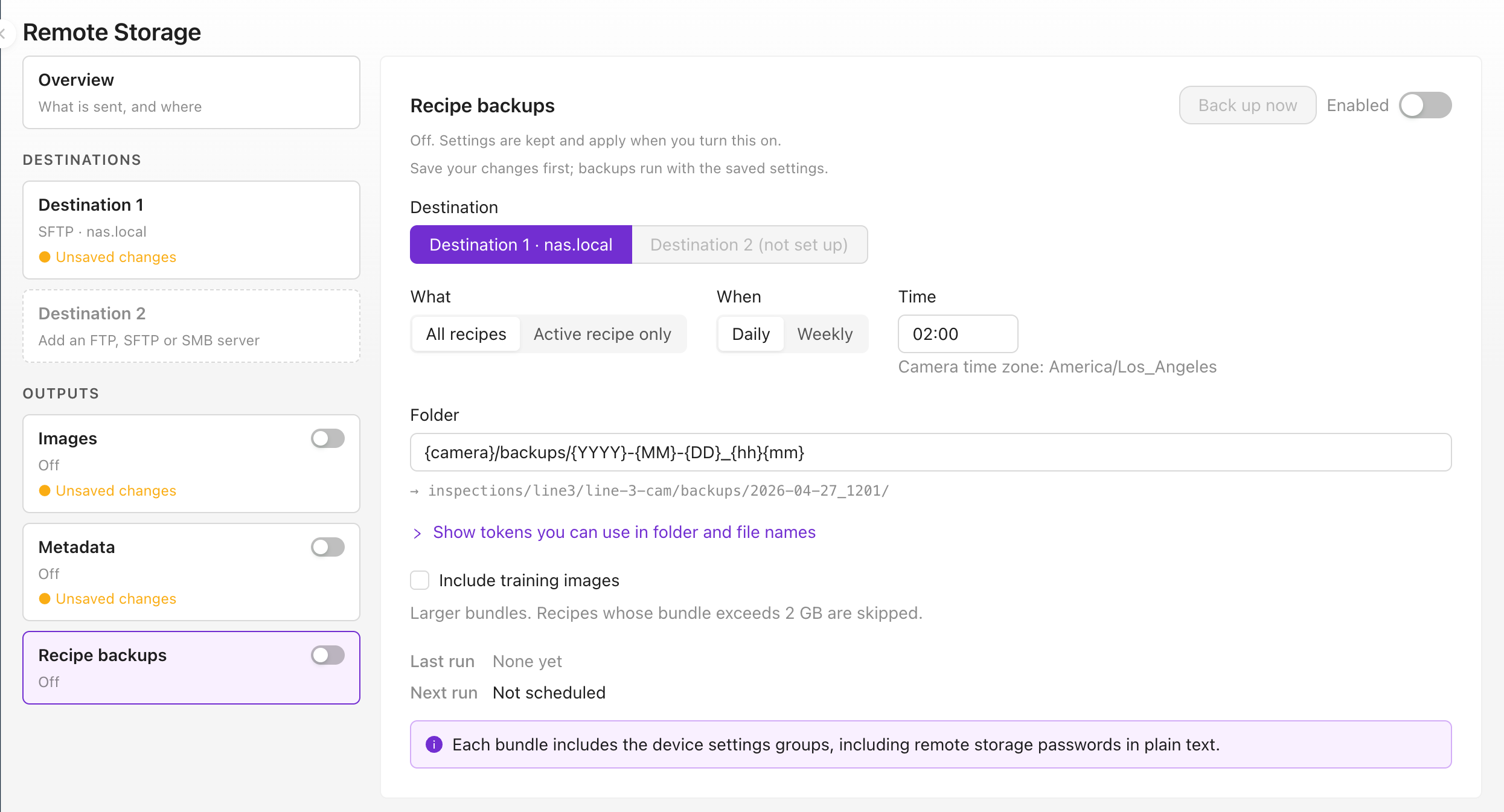Click Unsaved changes under Images
Screen dimensions: 1504x812
click(x=107, y=491)
